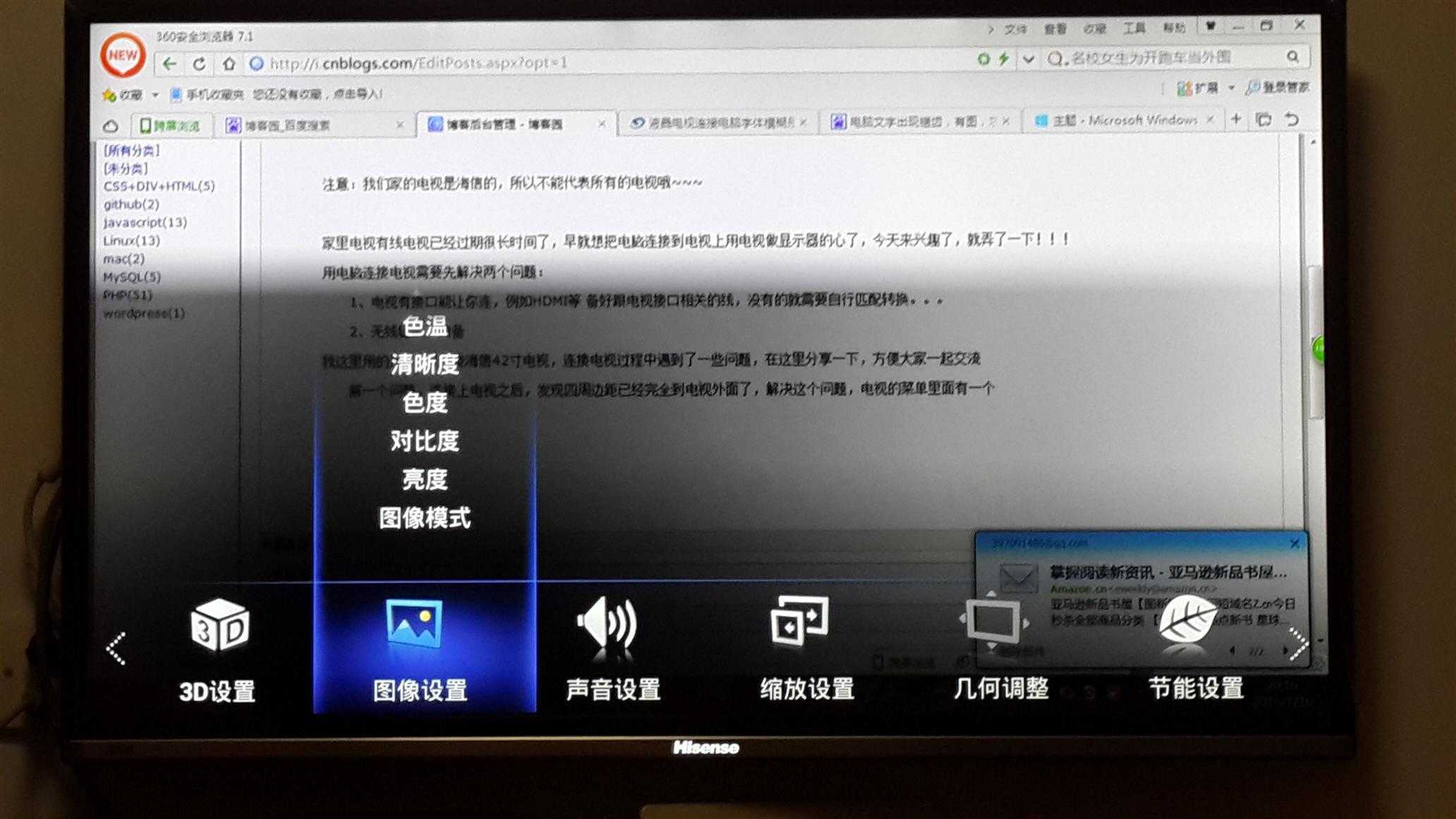
Task: Click the lightning speed-mode icon
Action: pos(1003,59)
